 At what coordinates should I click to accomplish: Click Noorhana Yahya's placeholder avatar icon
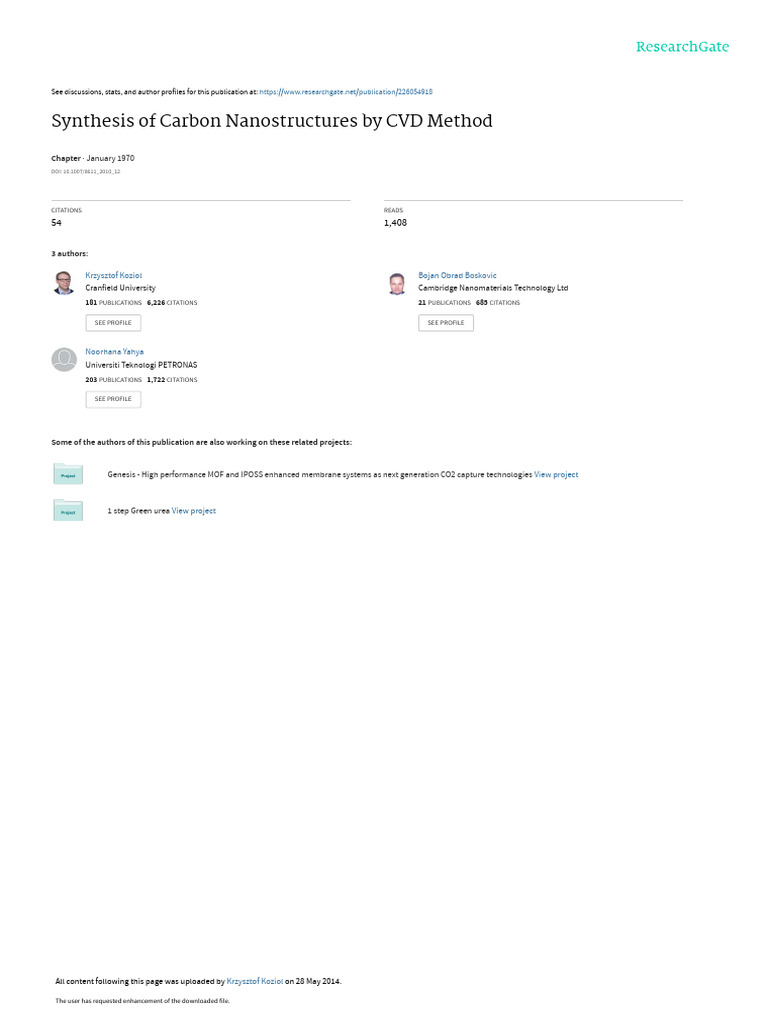[64, 360]
